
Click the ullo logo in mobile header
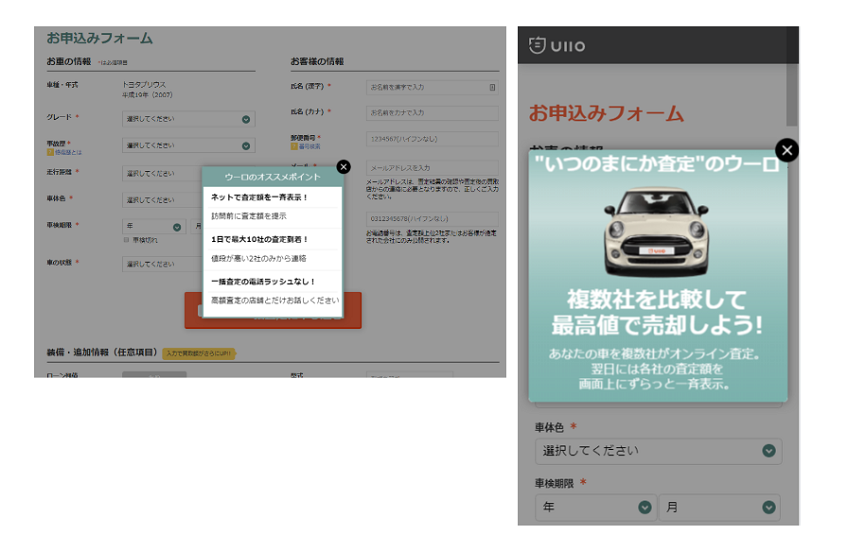[x=558, y=45]
